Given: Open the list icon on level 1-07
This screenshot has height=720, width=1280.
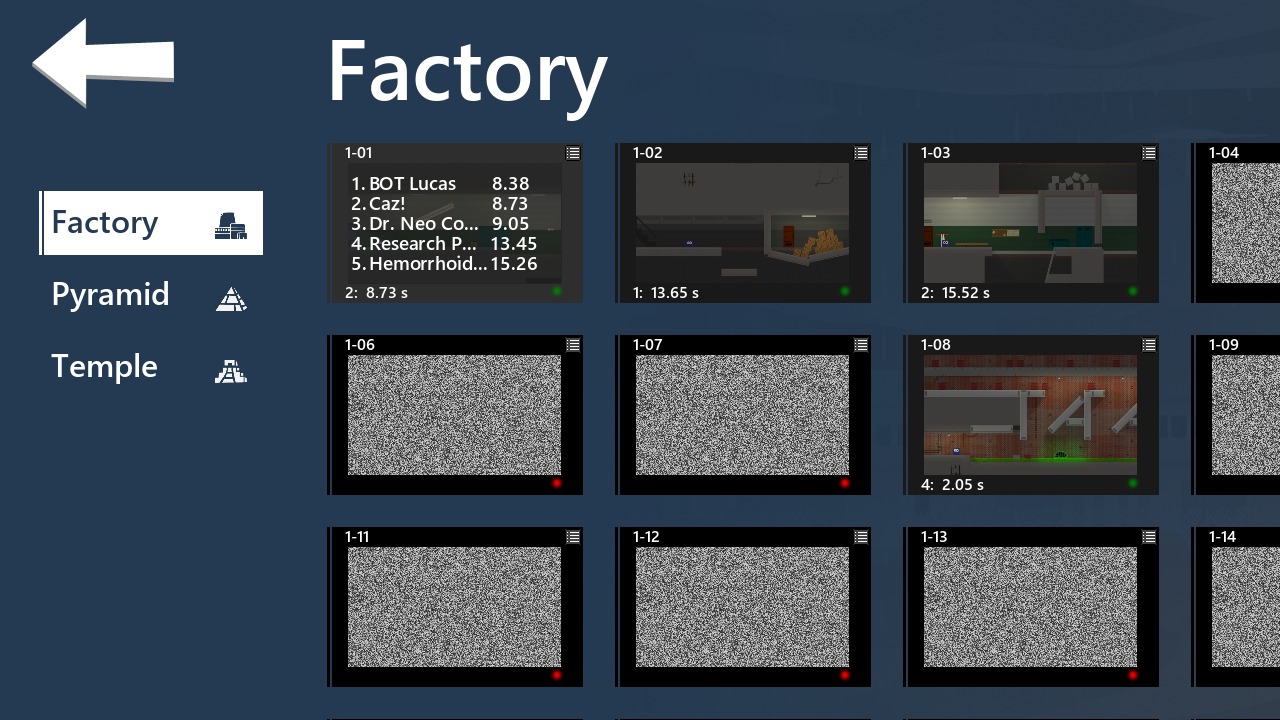Looking at the screenshot, I should (x=861, y=345).
